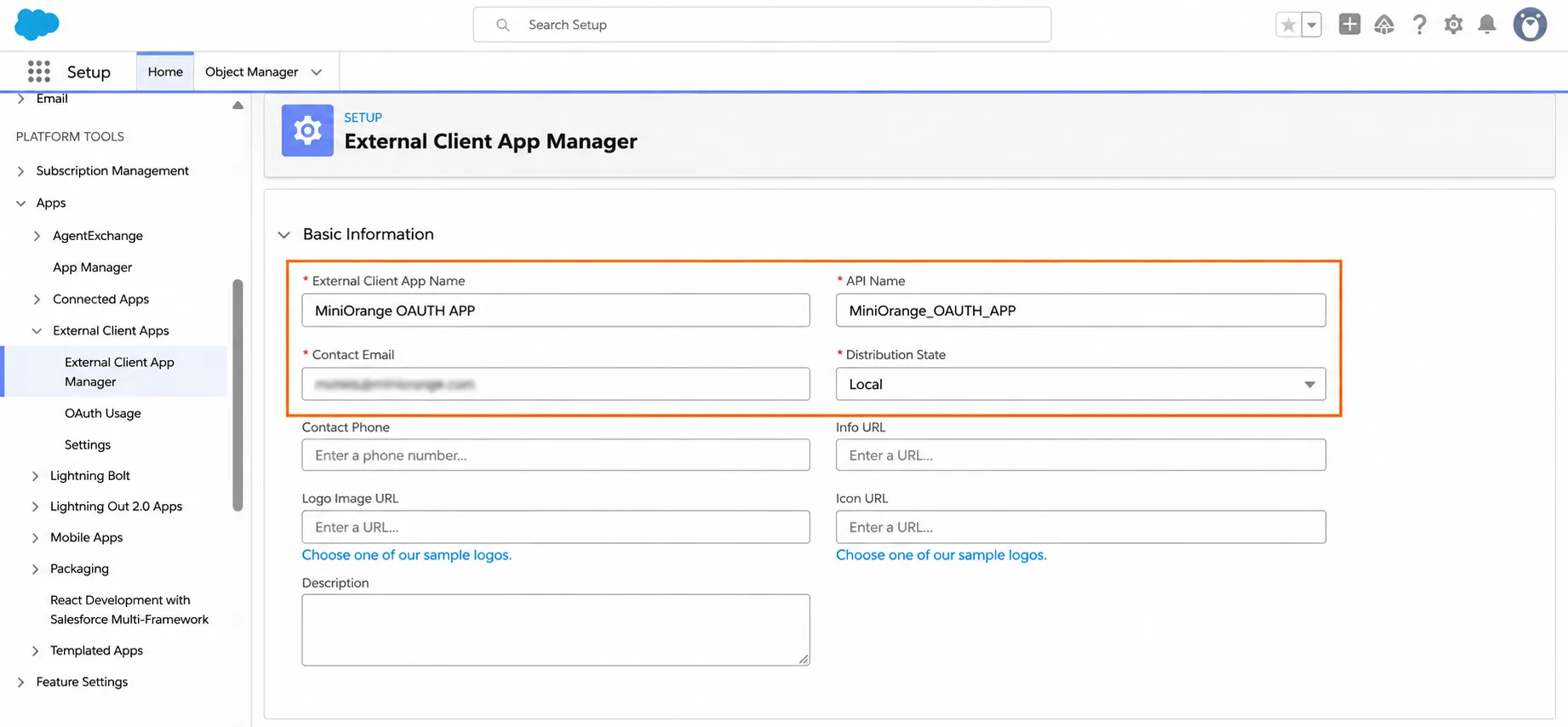Open the Distribution State dropdown
Screen dimensions: 1568x727
point(1081,384)
